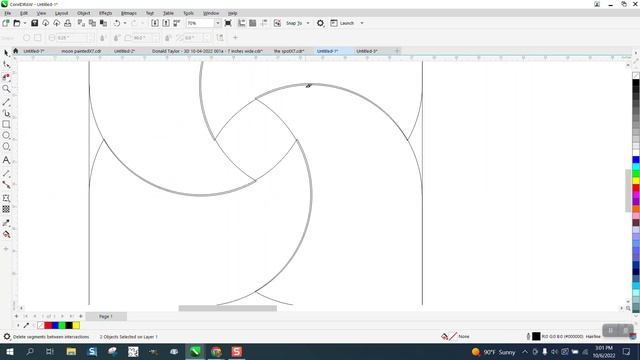Select blue swatch in right color palette

pos(636,160)
